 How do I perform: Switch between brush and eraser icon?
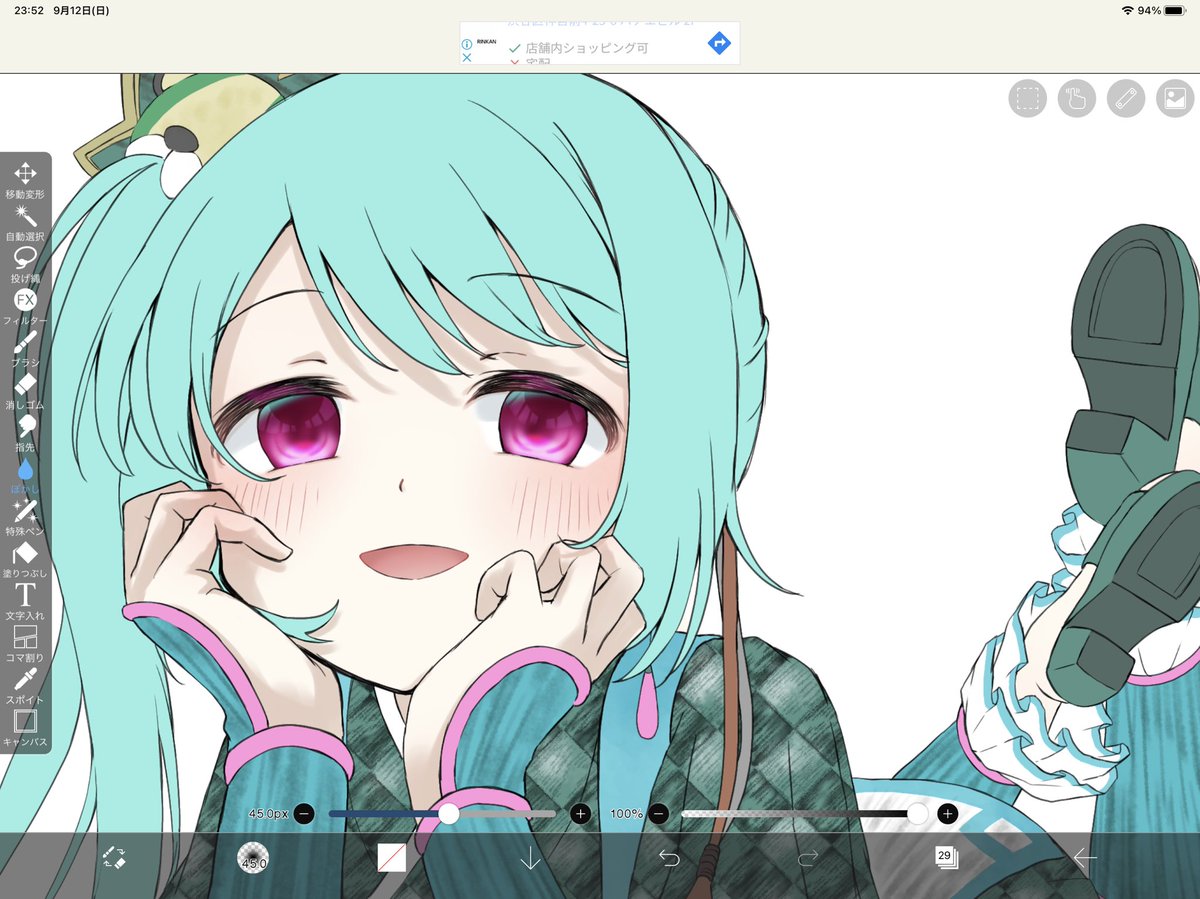click(114, 857)
